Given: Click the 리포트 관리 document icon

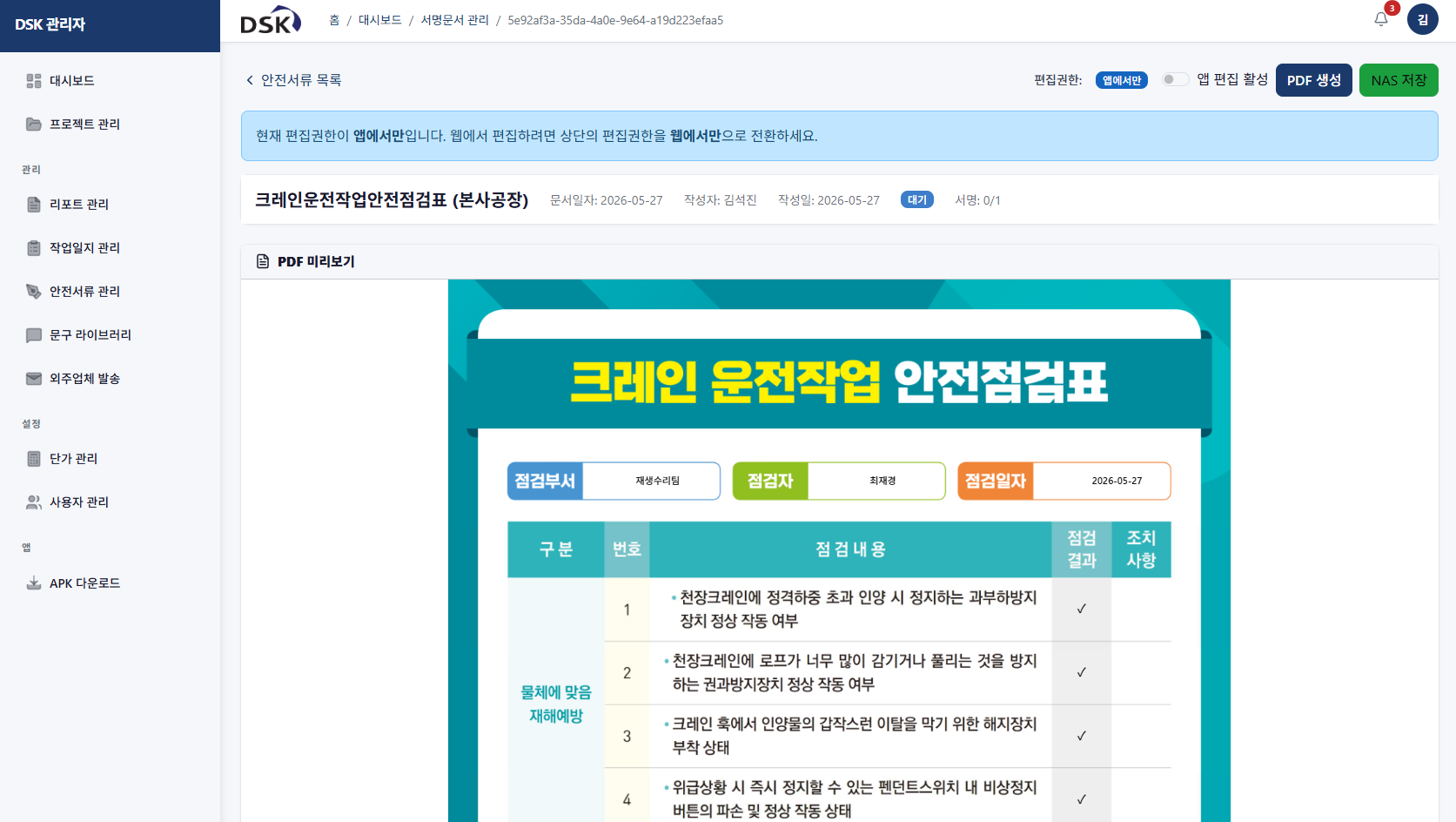Looking at the screenshot, I should coord(34,205).
